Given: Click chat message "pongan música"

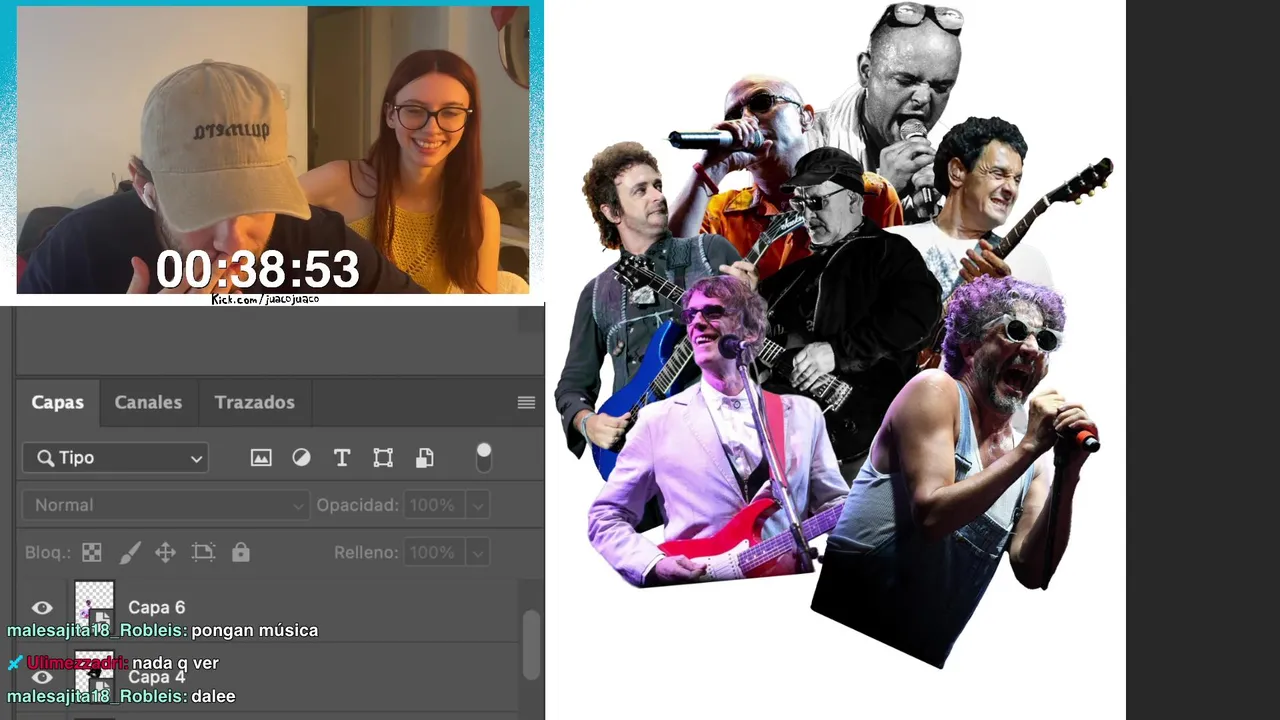Looking at the screenshot, I should click(254, 631).
